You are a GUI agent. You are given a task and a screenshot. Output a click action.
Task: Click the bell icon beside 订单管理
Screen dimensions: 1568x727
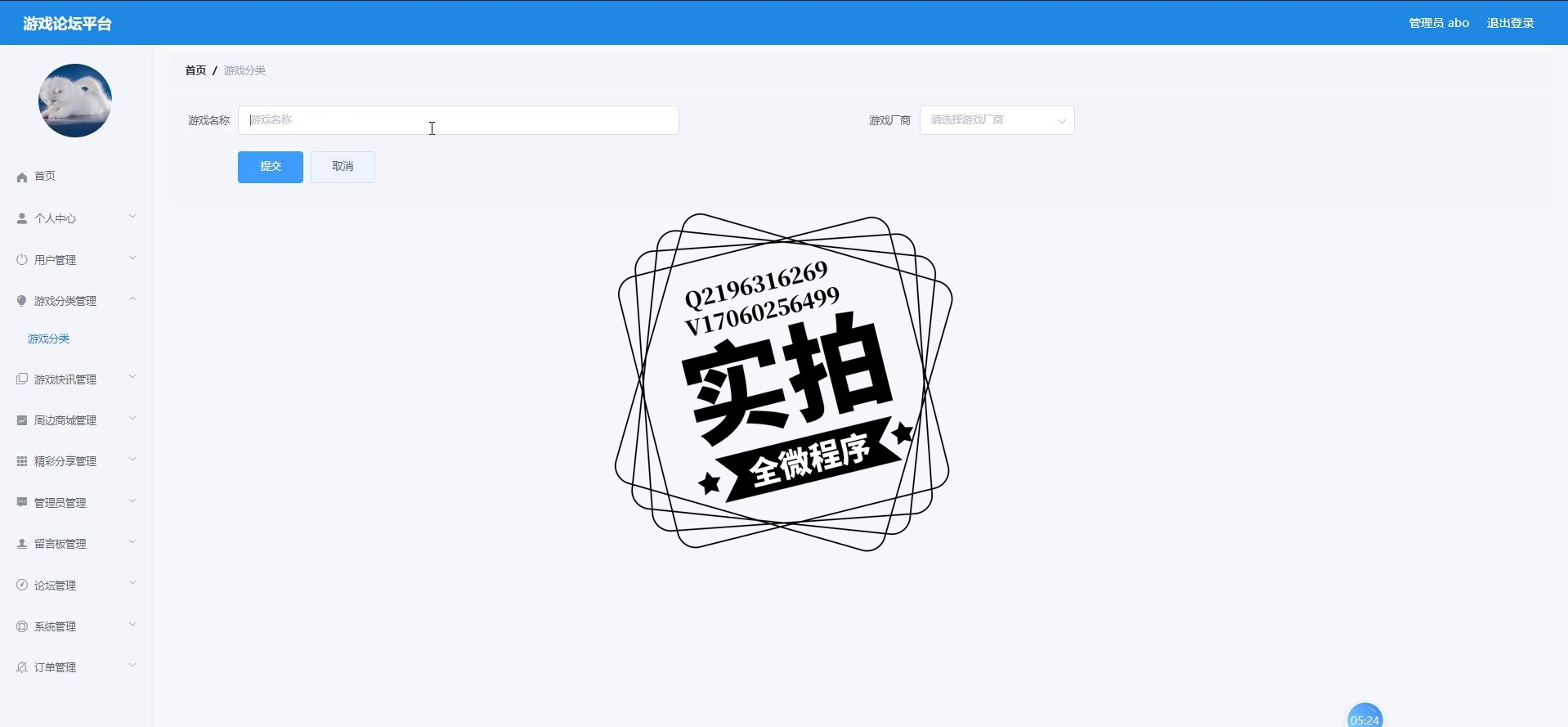[x=22, y=667]
